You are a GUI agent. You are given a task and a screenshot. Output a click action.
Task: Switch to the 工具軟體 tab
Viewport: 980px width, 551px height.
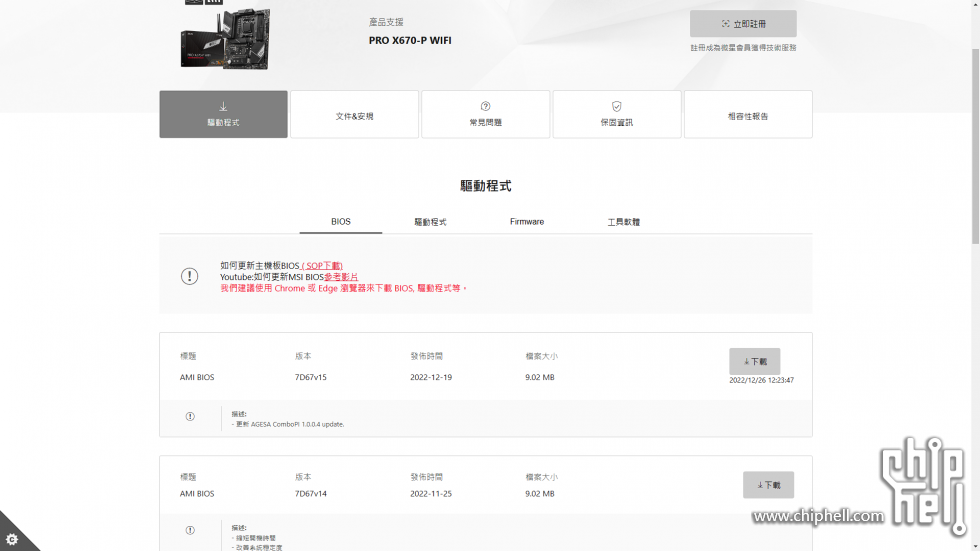(624, 222)
